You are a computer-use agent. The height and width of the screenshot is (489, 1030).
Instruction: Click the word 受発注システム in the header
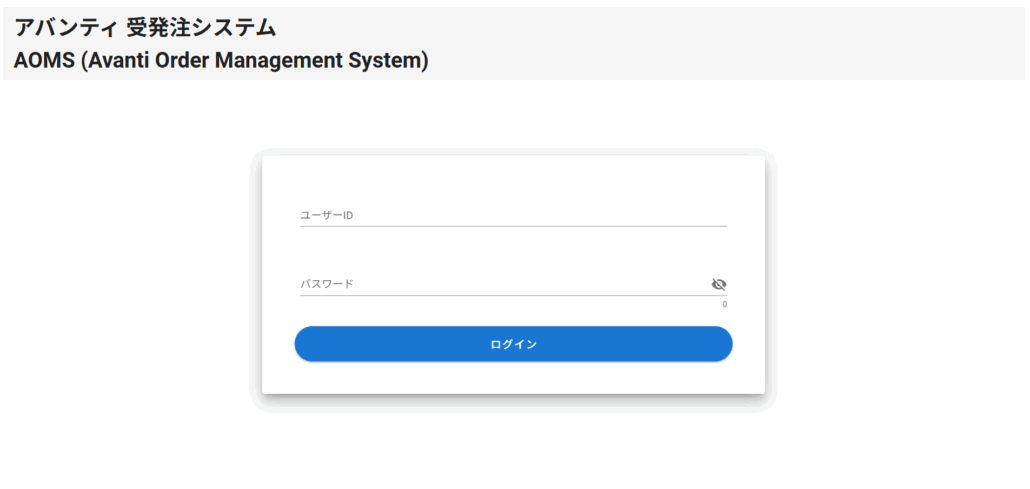(201, 28)
